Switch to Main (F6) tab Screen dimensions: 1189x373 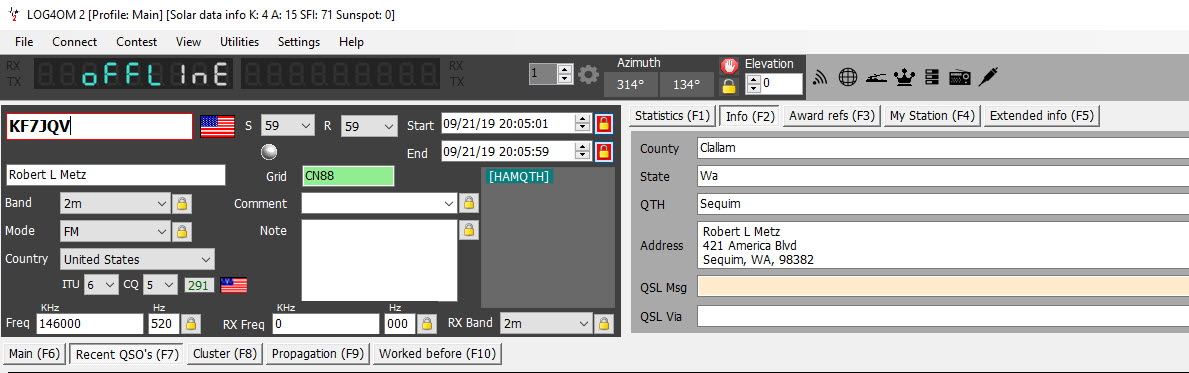34,353
